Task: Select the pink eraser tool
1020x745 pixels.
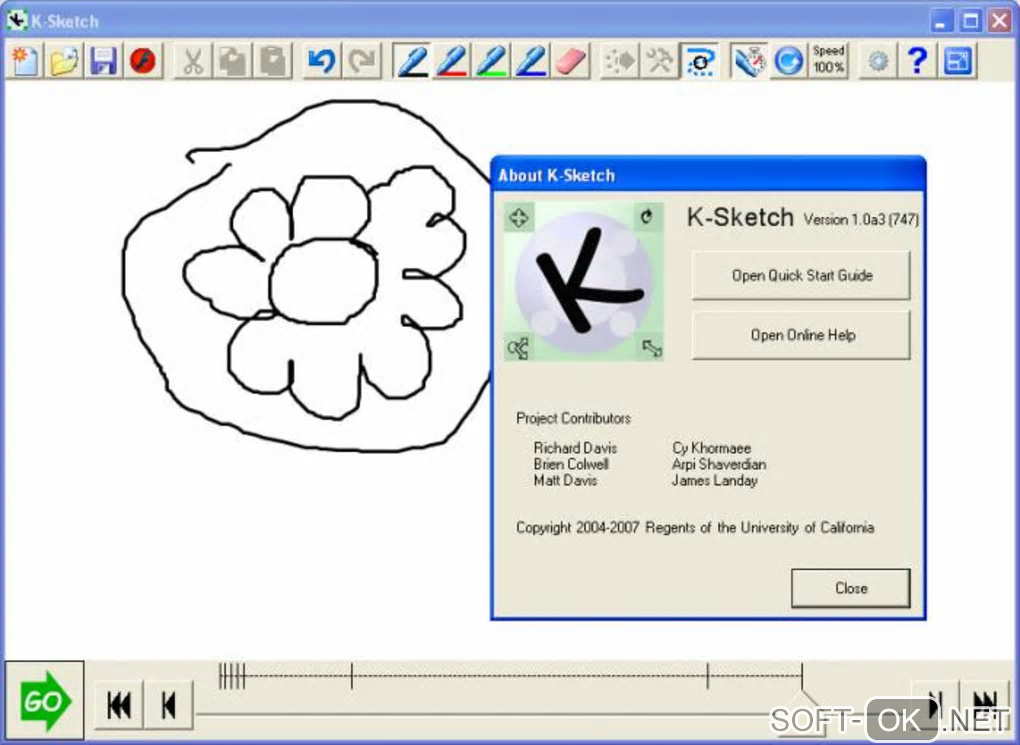Action: click(x=570, y=62)
